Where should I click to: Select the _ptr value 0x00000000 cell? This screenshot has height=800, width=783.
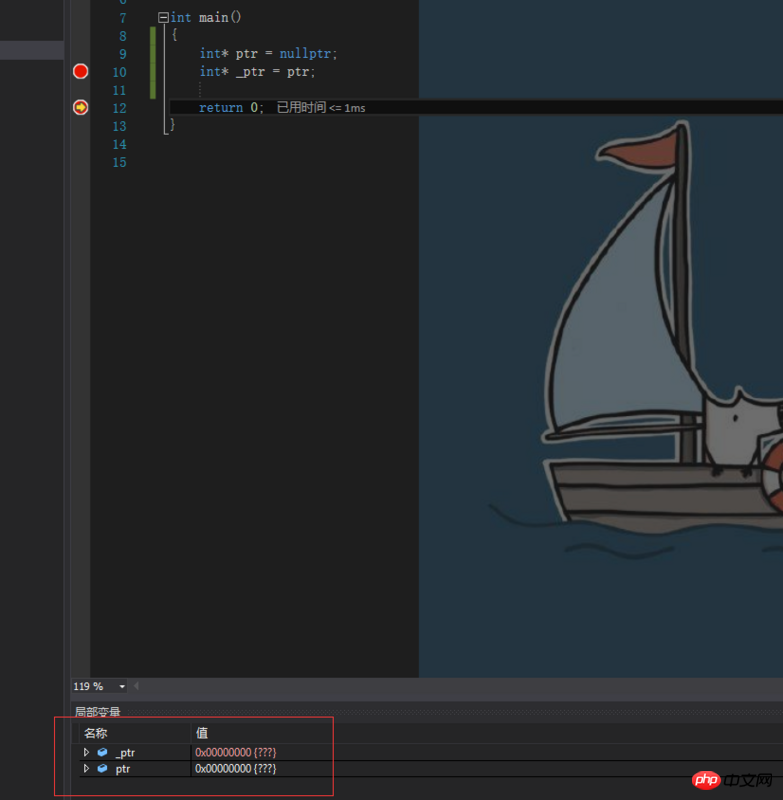point(235,752)
